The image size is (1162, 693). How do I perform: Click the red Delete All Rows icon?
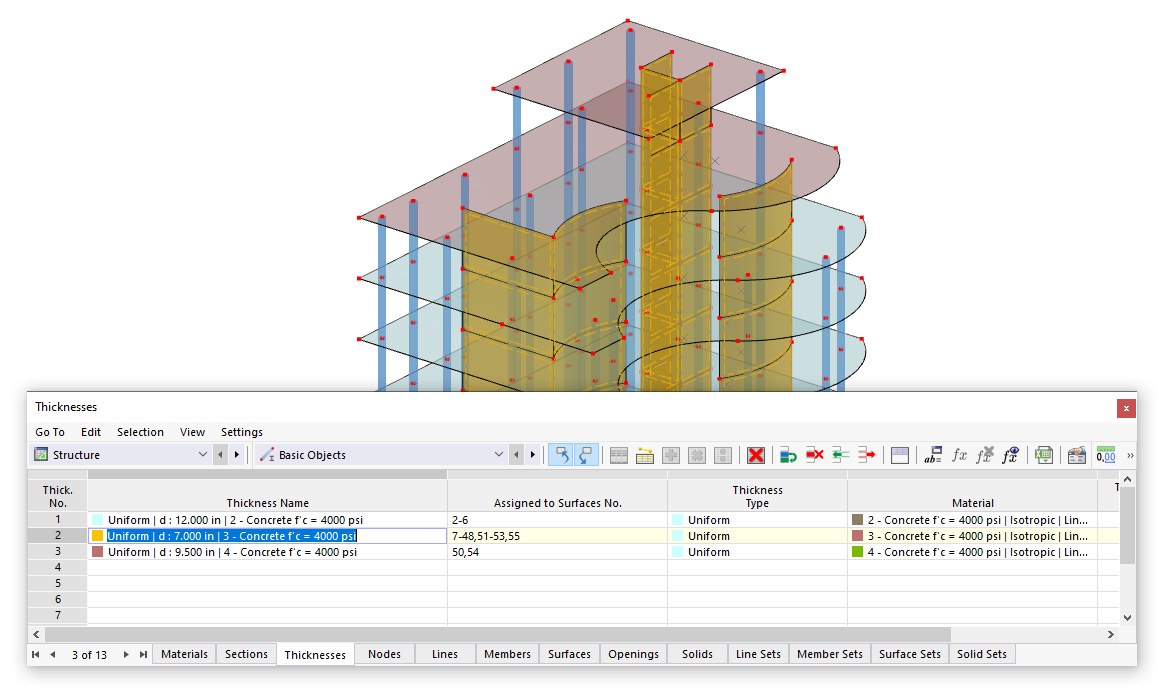point(756,455)
